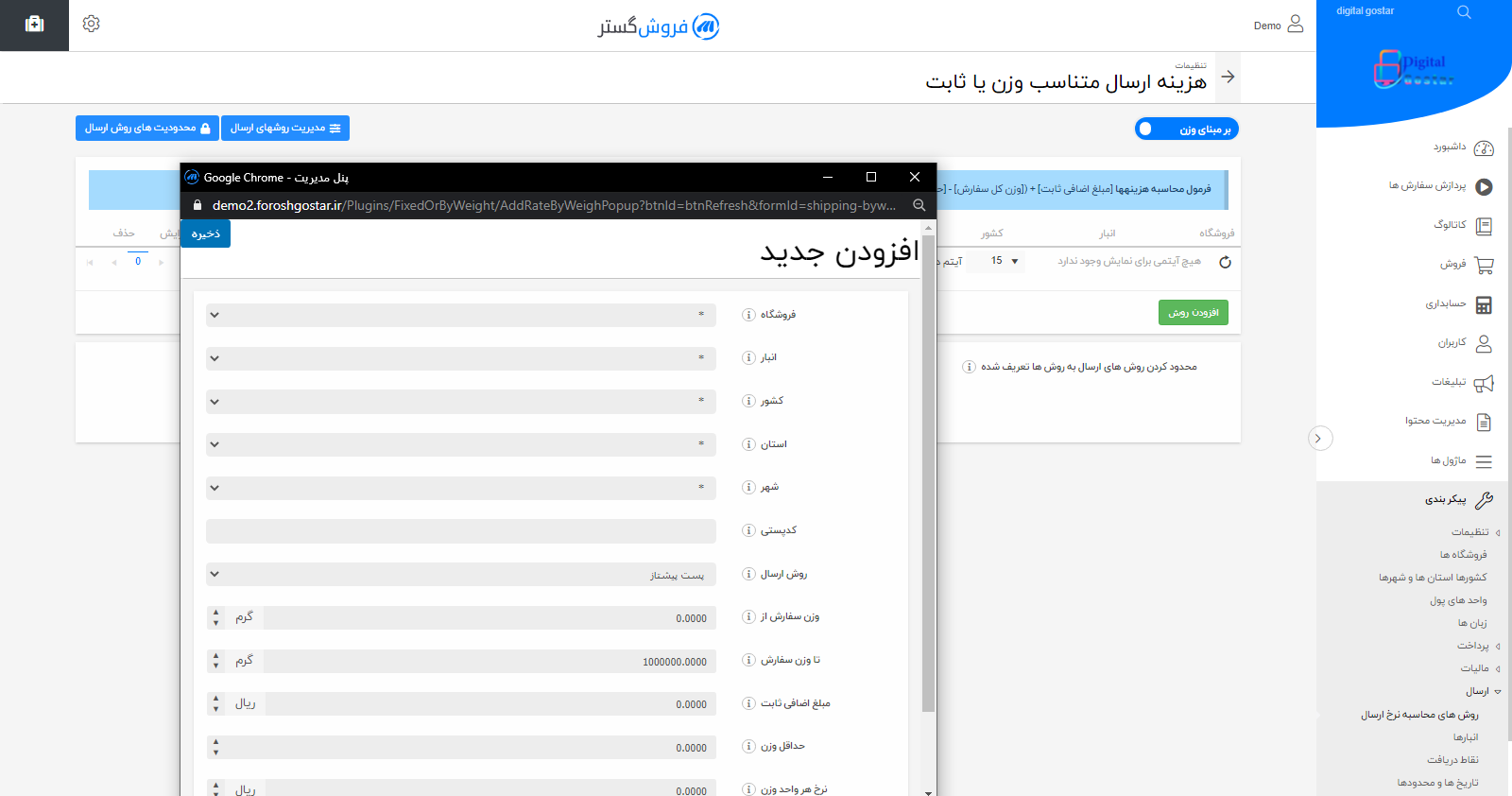Image resolution: width=1512 pixels, height=796 pixels.
Task: Open the کشور dropdown in popup
Action: click(x=461, y=401)
